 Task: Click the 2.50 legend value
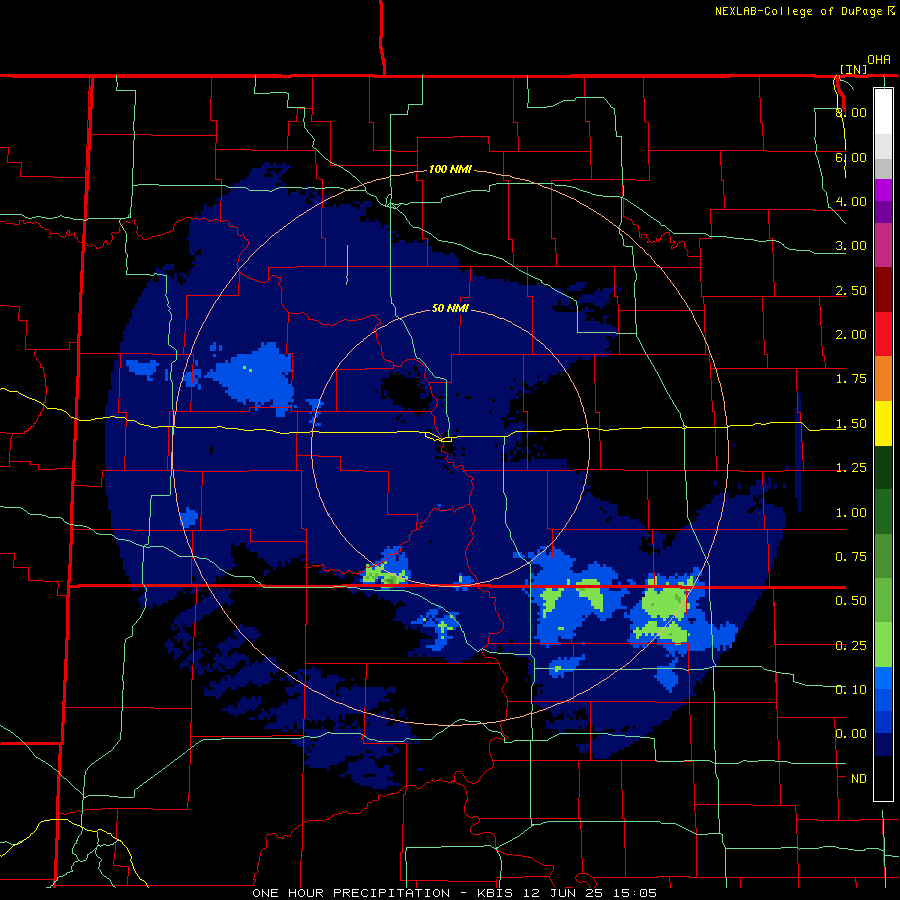coord(851,290)
